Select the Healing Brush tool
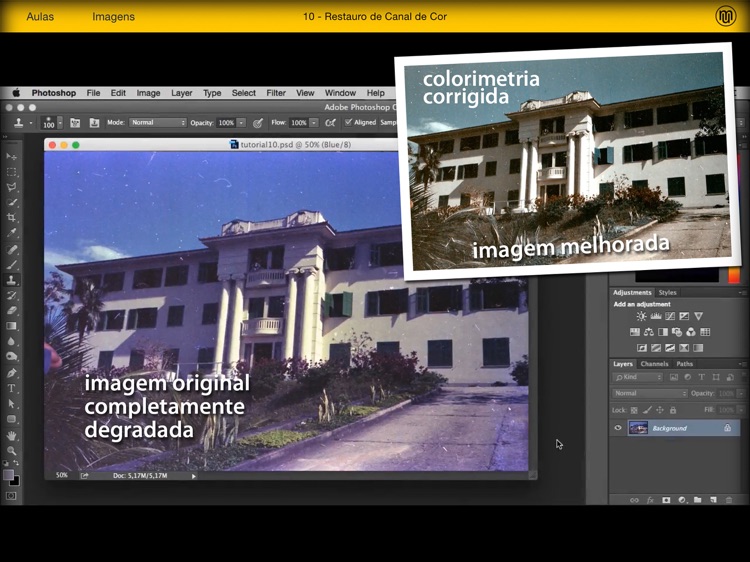750x562 pixels. pos(11,249)
